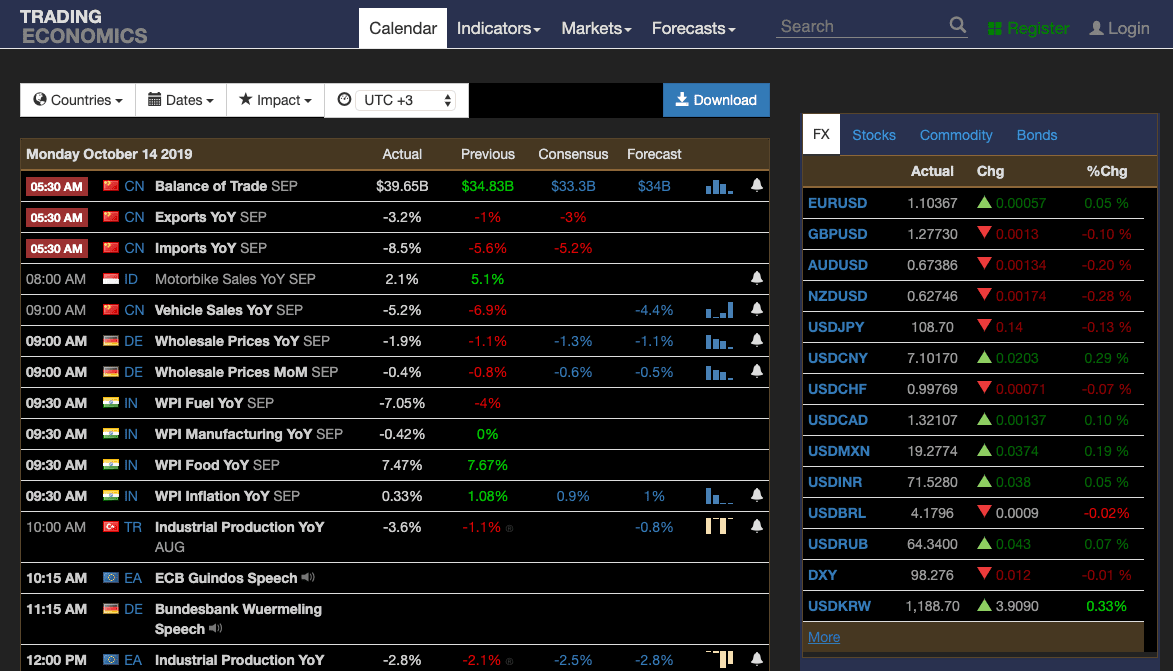Open the USDJPY currency pair
The height and width of the screenshot is (671, 1173).
point(836,327)
